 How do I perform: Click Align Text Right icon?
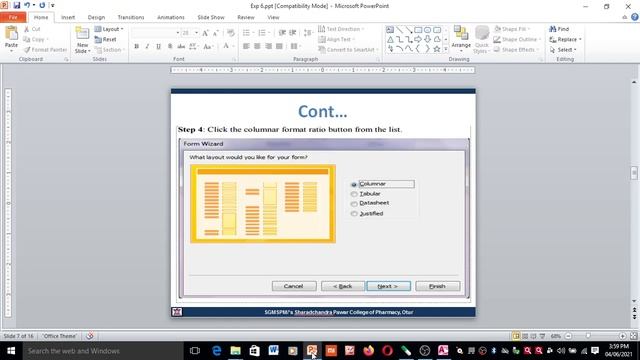268,47
